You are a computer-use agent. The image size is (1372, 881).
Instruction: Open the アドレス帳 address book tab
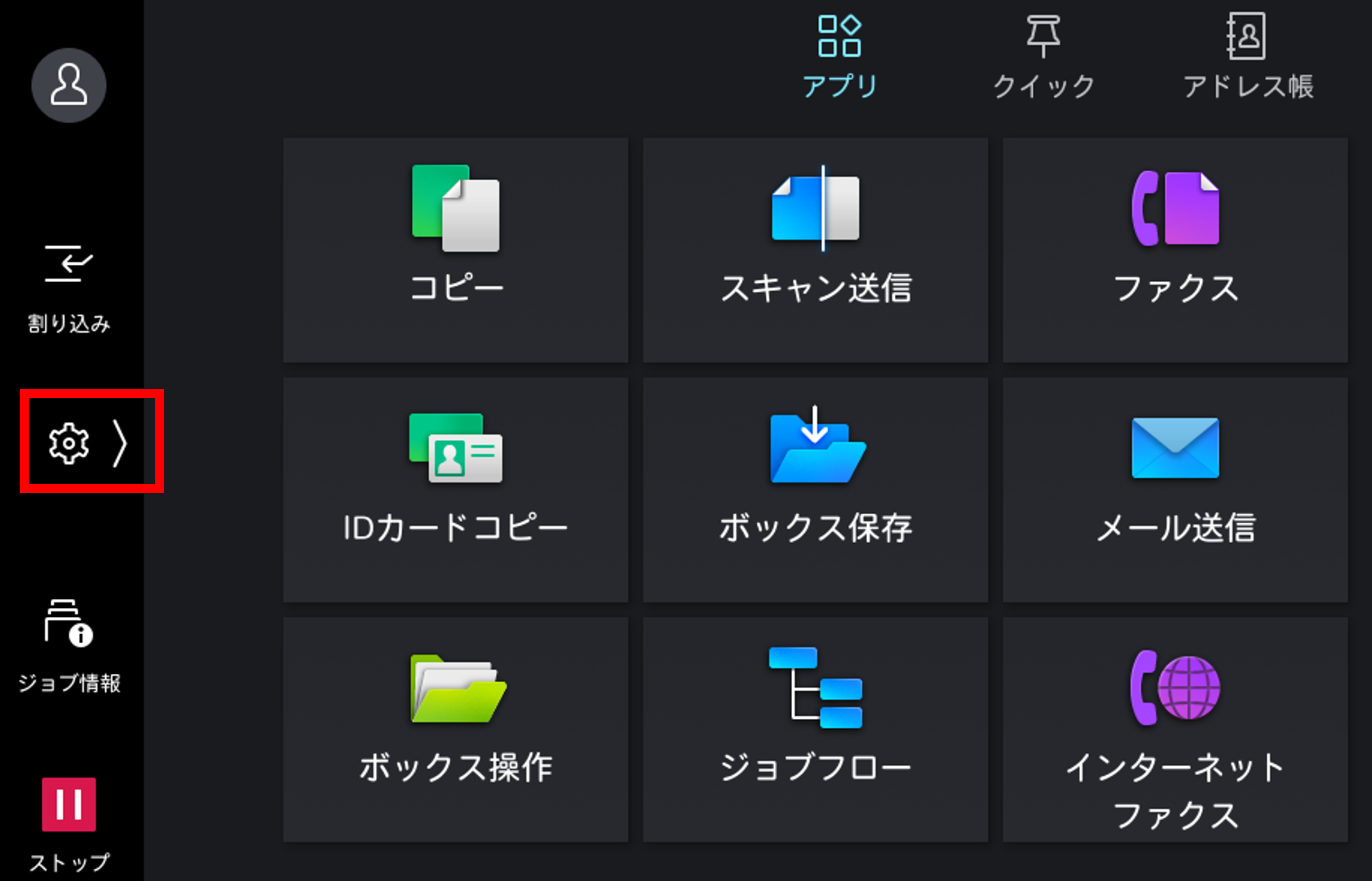[x=1248, y=56]
